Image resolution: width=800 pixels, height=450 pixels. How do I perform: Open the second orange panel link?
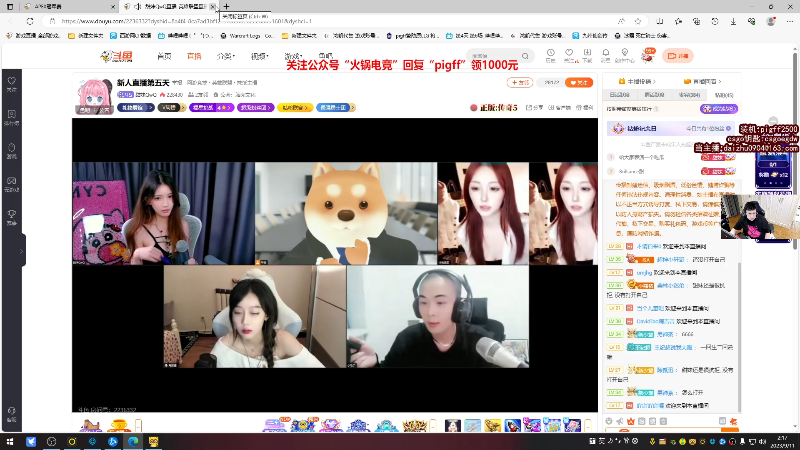(x=703, y=81)
